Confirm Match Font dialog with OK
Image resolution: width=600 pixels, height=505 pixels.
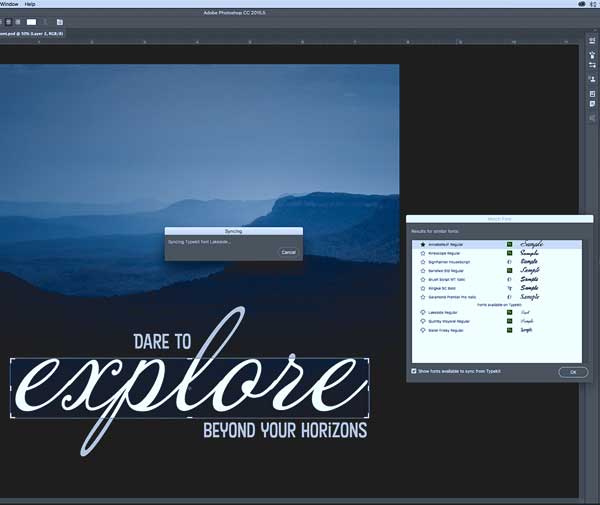pos(573,372)
